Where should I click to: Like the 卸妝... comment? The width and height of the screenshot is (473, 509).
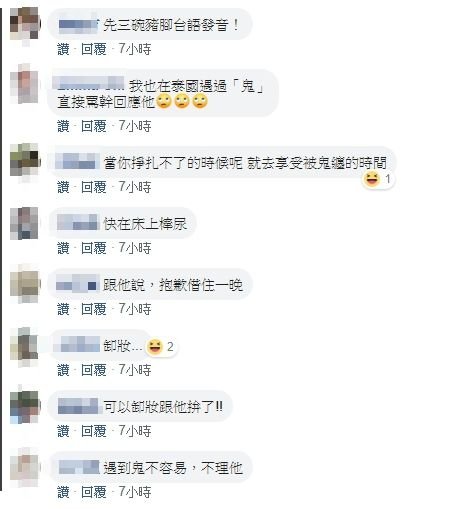(x=63, y=370)
